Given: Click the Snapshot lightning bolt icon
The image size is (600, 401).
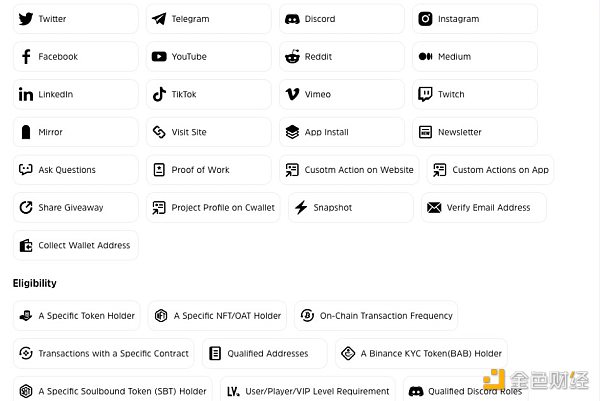Looking at the screenshot, I should pyautogui.click(x=301, y=208).
